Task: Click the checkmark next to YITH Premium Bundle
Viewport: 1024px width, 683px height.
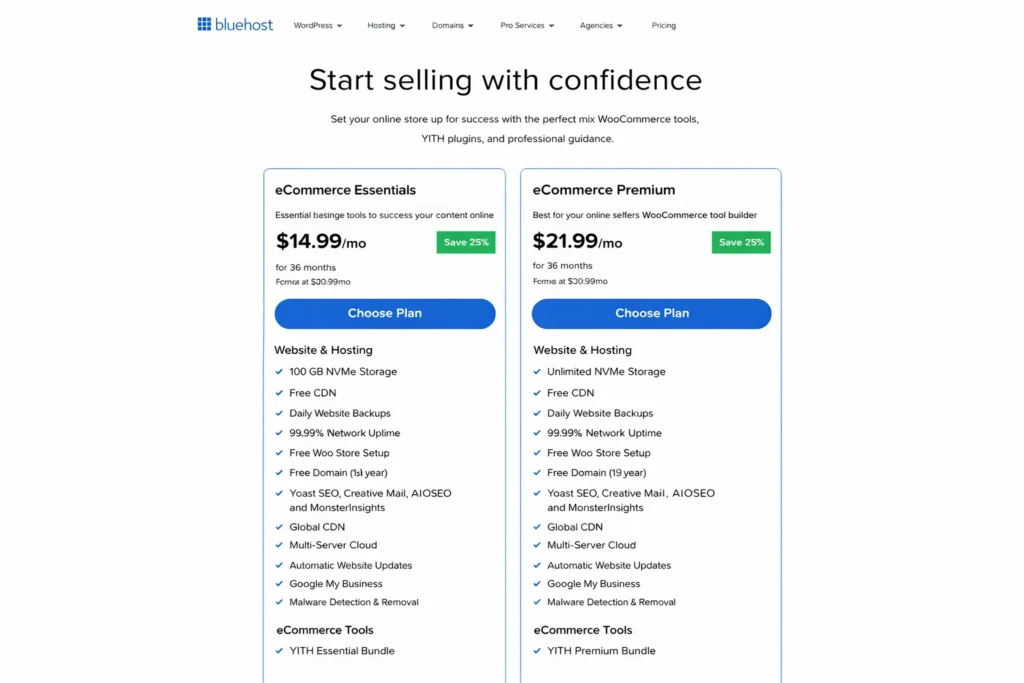Action: pyautogui.click(x=537, y=650)
